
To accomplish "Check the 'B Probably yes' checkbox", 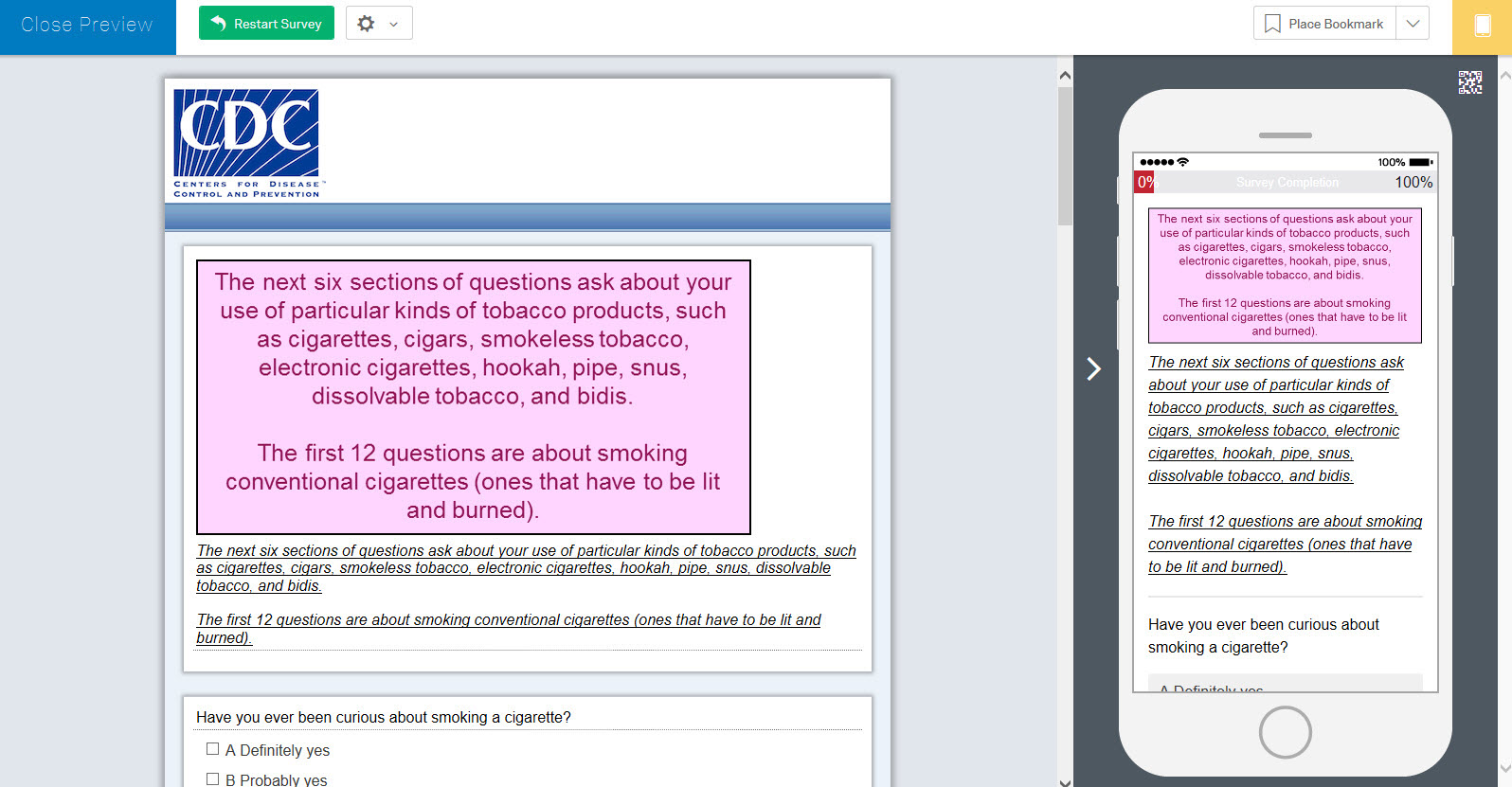I will [212, 778].
